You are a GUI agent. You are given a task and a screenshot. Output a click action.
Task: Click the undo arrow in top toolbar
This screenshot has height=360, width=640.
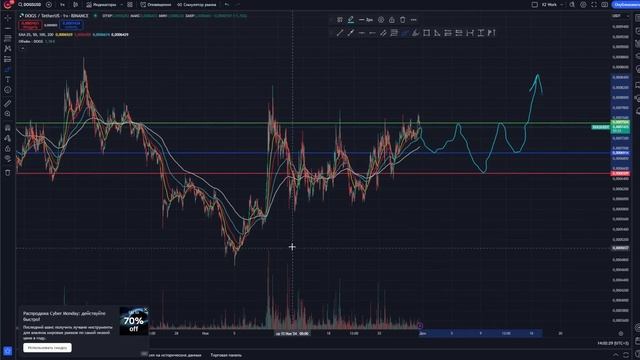(x=227, y=4)
